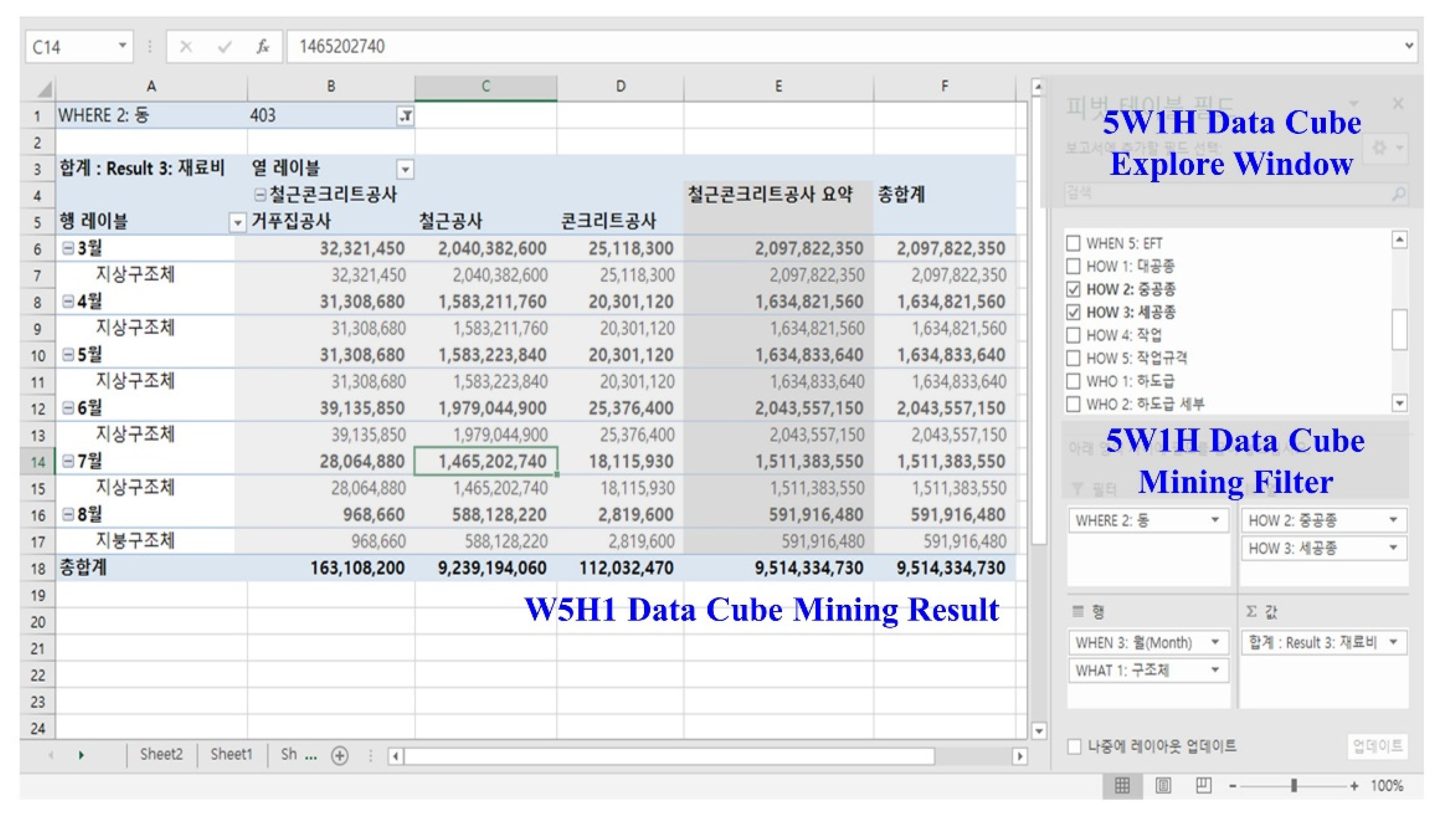Check the HOW 1: 대공종 field checkbox
This screenshot has height=817, width=1456.
coord(1073,266)
